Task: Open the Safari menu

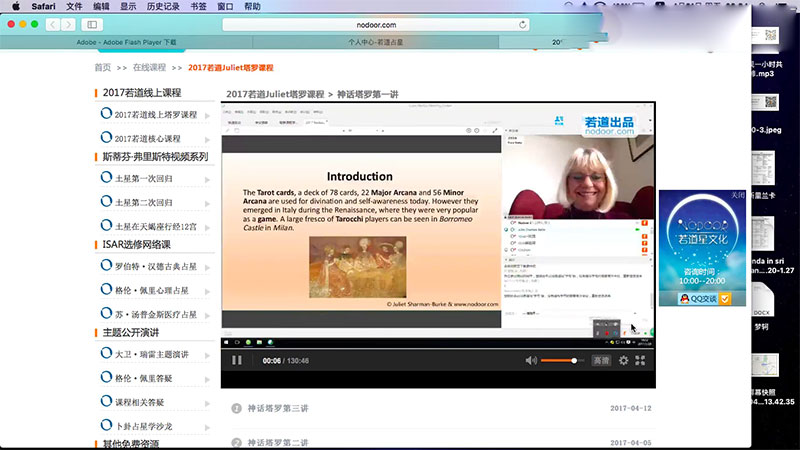Action: point(43,6)
